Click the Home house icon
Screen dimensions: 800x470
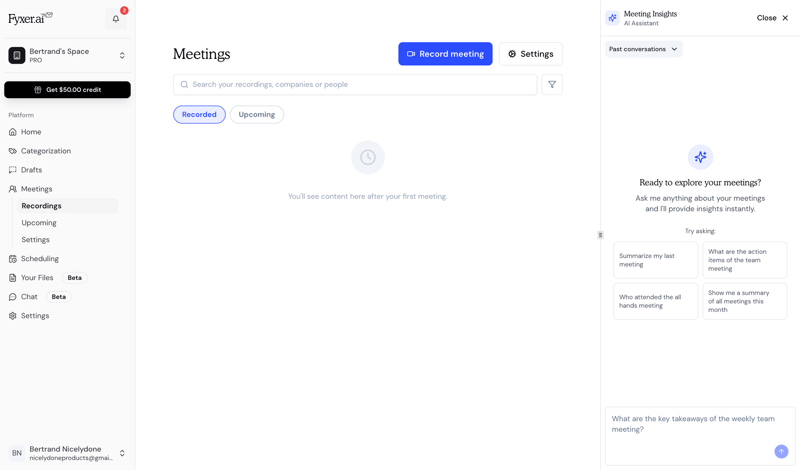13,132
